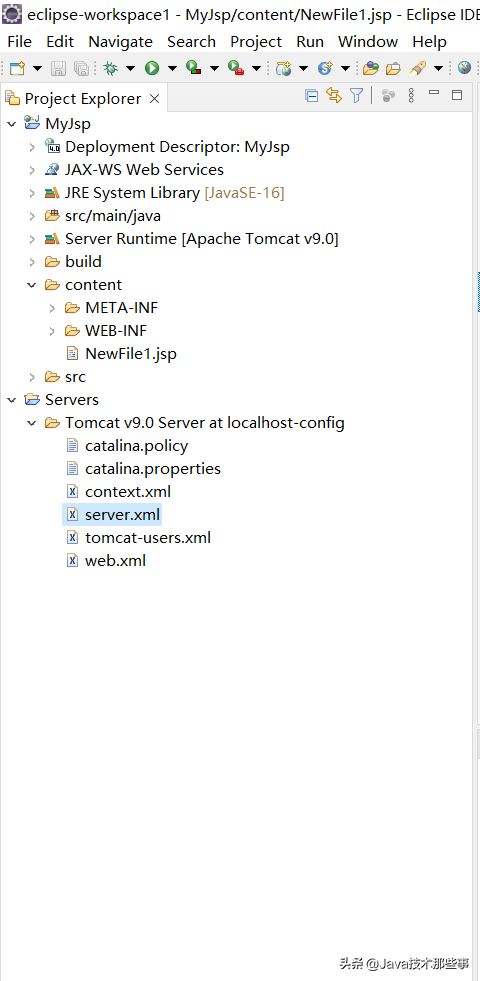Select NewFile1.jsp in the tree
The width and height of the screenshot is (480, 981).
coord(131,353)
